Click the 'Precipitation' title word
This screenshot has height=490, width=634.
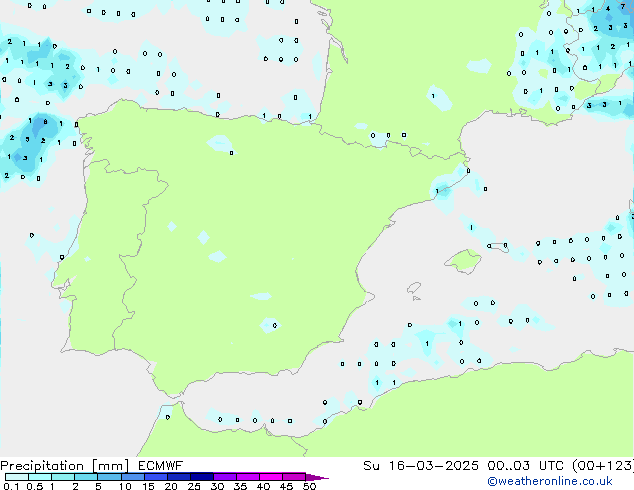(42, 466)
